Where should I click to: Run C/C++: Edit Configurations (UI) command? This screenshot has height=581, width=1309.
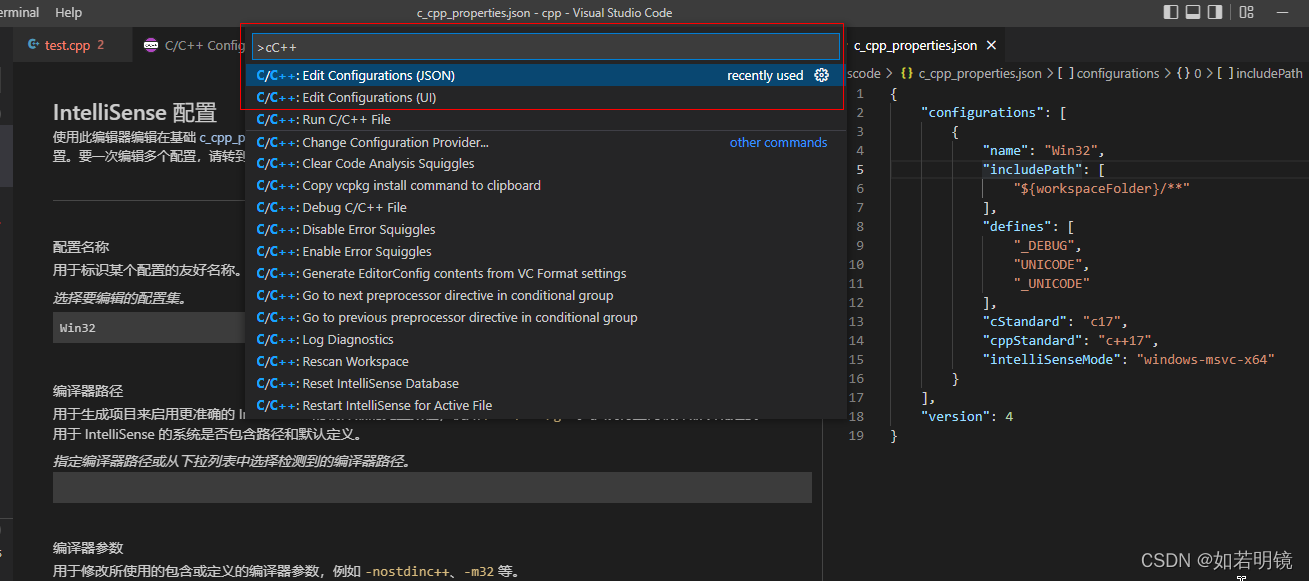pos(545,97)
